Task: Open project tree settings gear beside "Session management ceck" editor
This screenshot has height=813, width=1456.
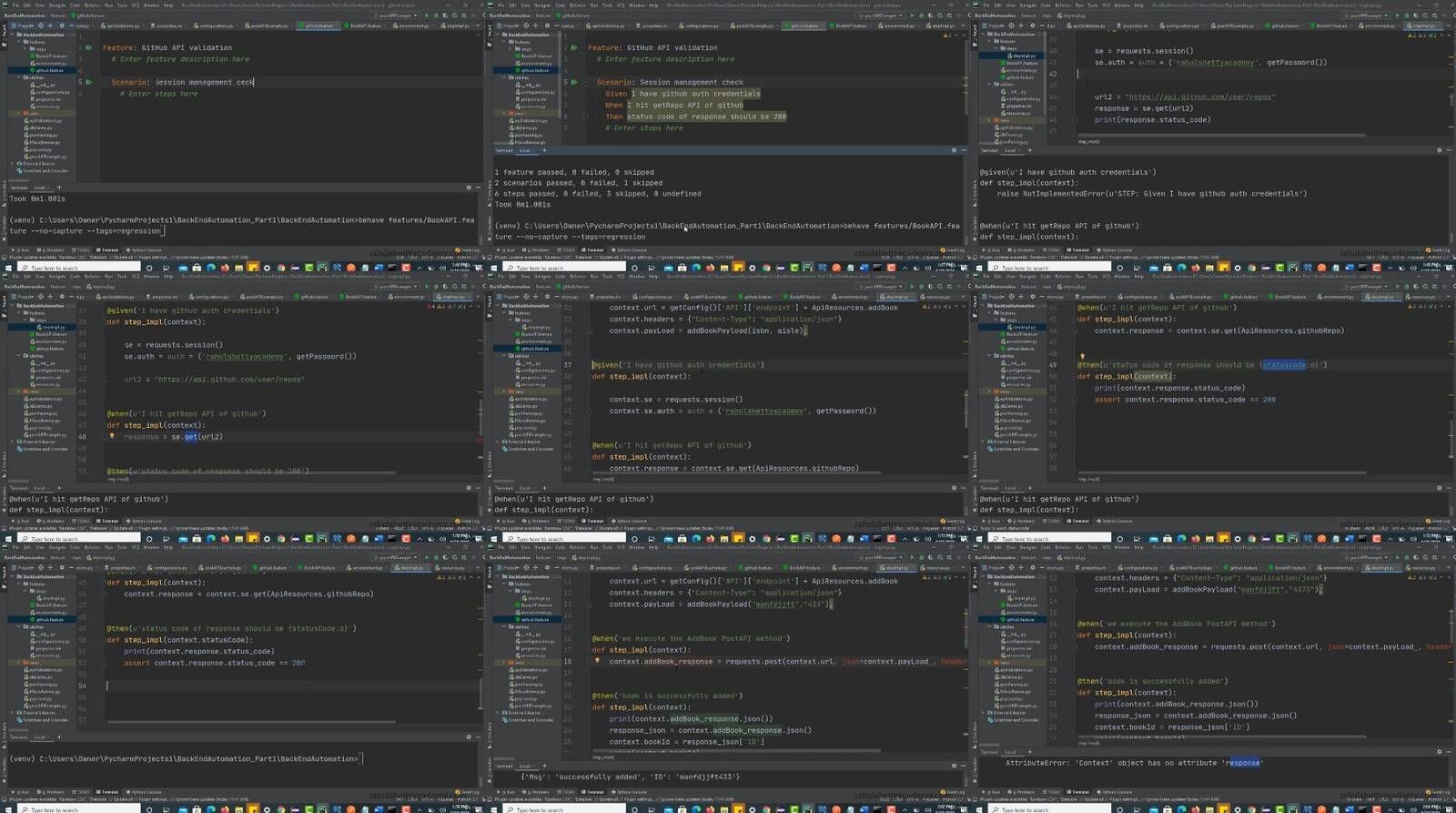Action: click(62, 25)
